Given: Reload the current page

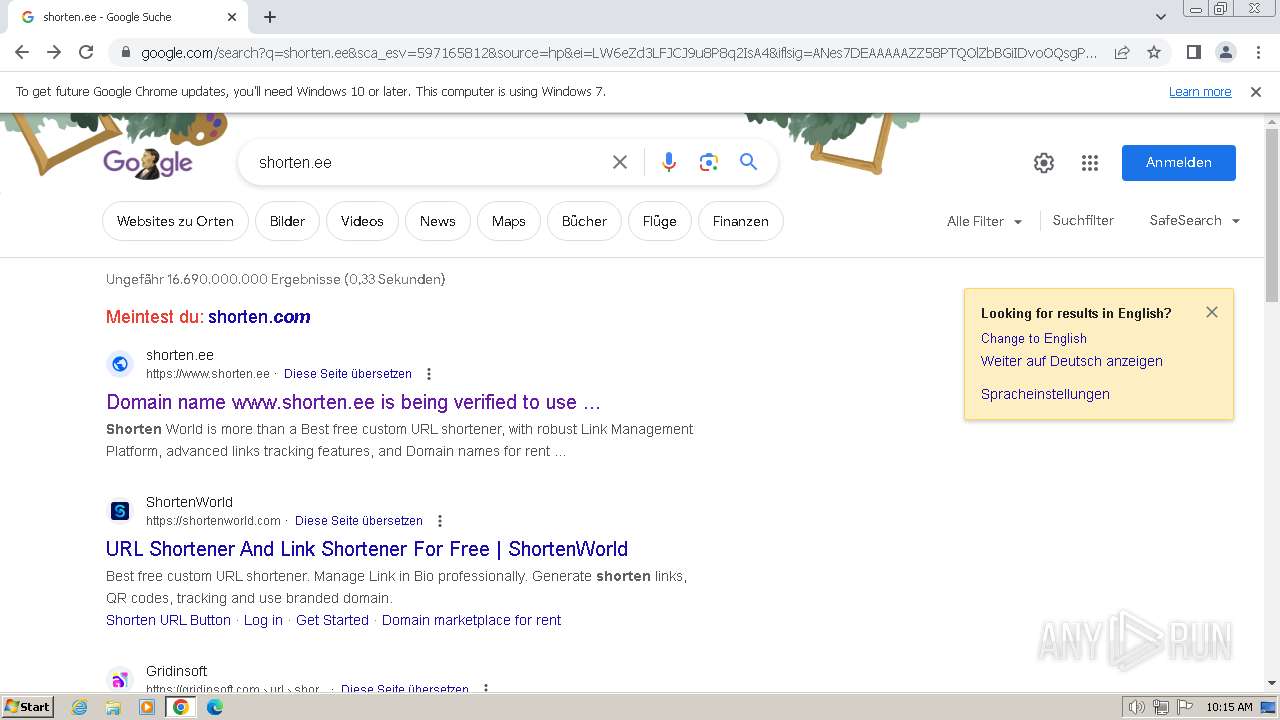Looking at the screenshot, I should (x=86, y=52).
